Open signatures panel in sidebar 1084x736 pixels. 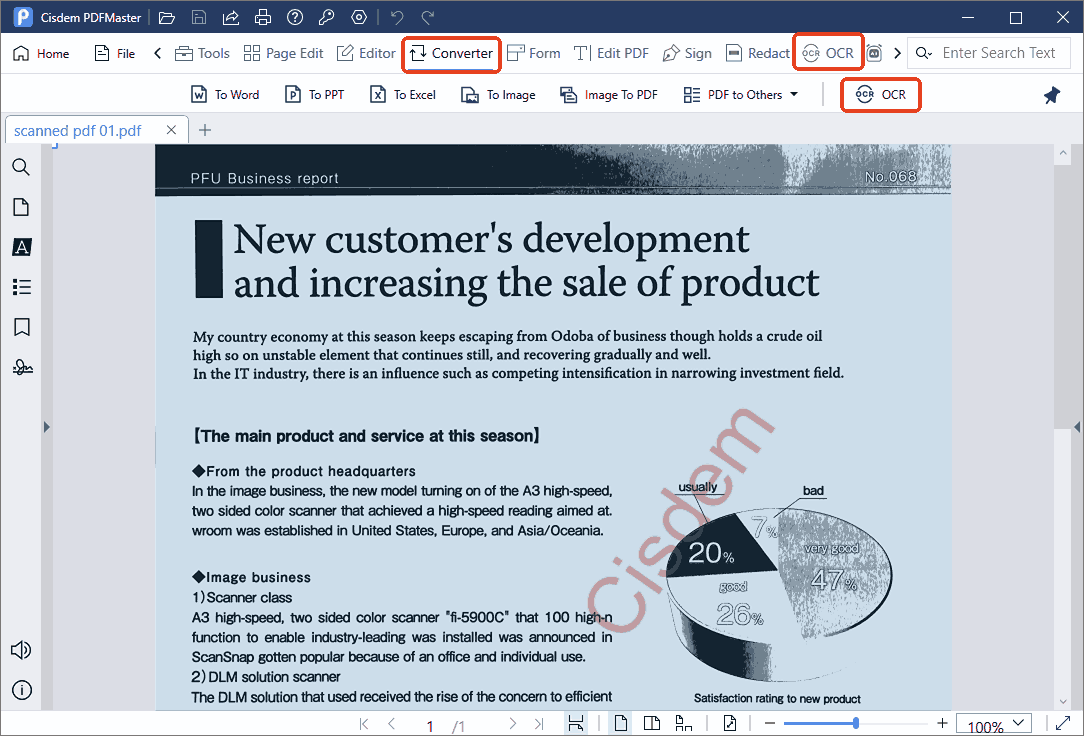coord(22,367)
